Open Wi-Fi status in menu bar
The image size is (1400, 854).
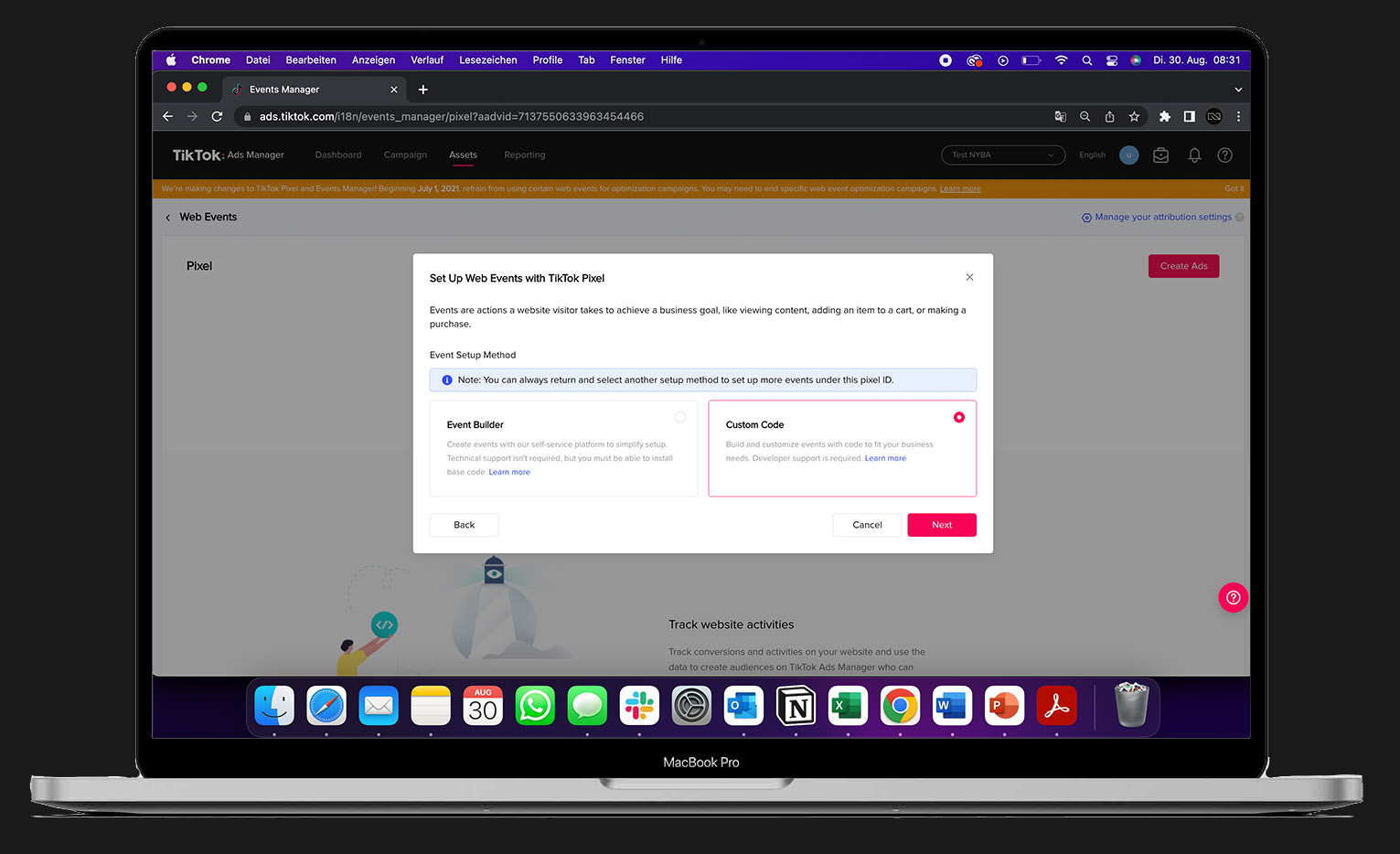[1061, 60]
